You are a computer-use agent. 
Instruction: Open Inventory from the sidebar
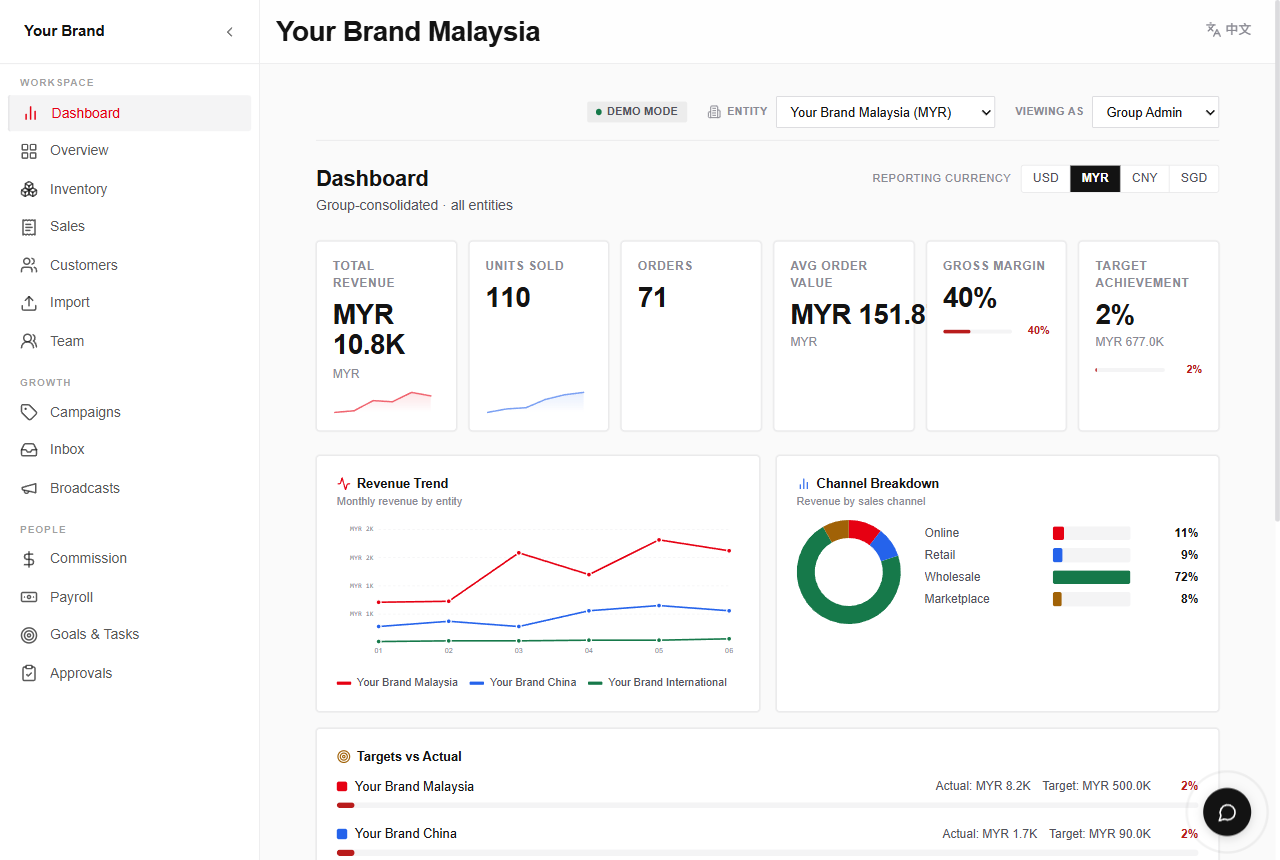[x=129, y=189]
